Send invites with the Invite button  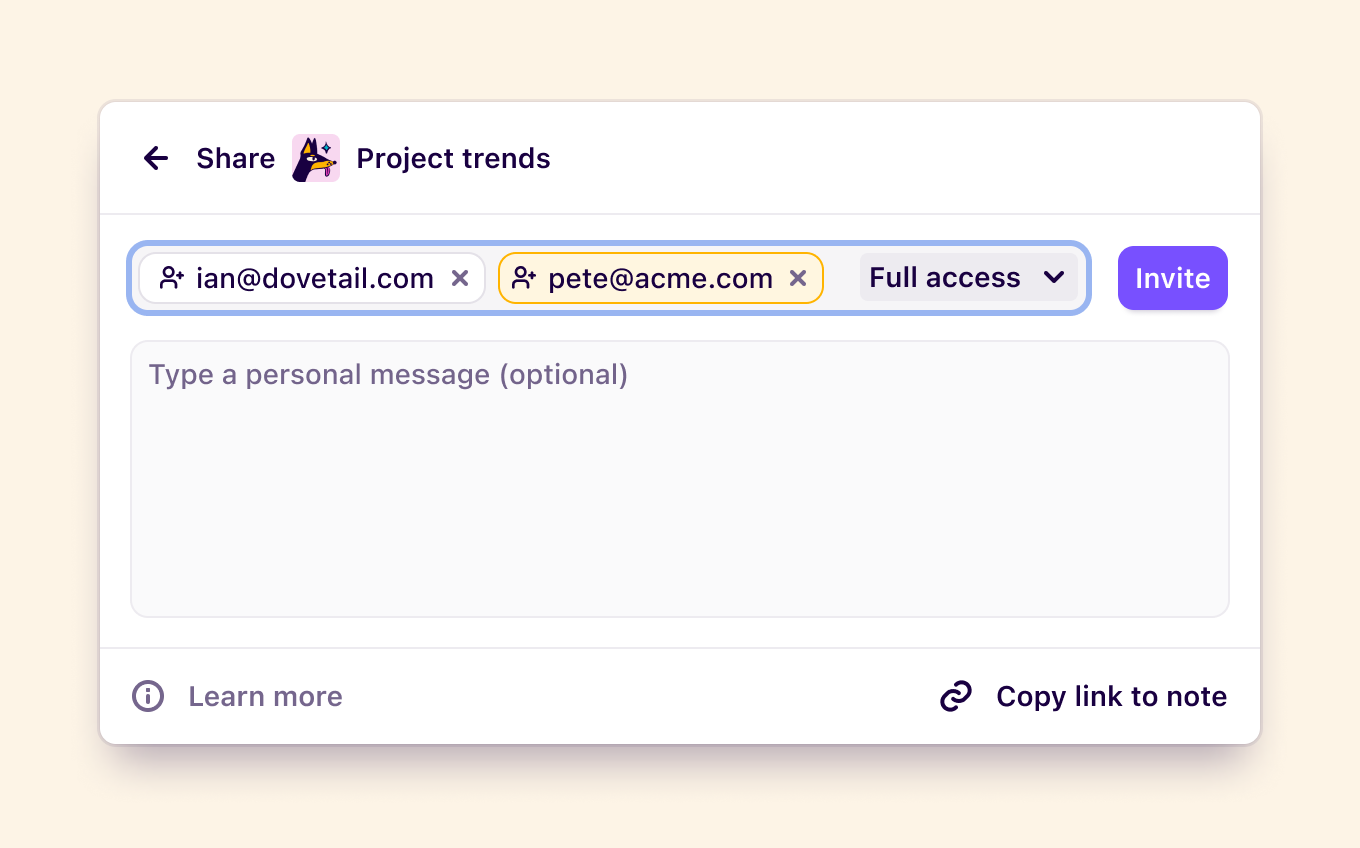(1173, 278)
